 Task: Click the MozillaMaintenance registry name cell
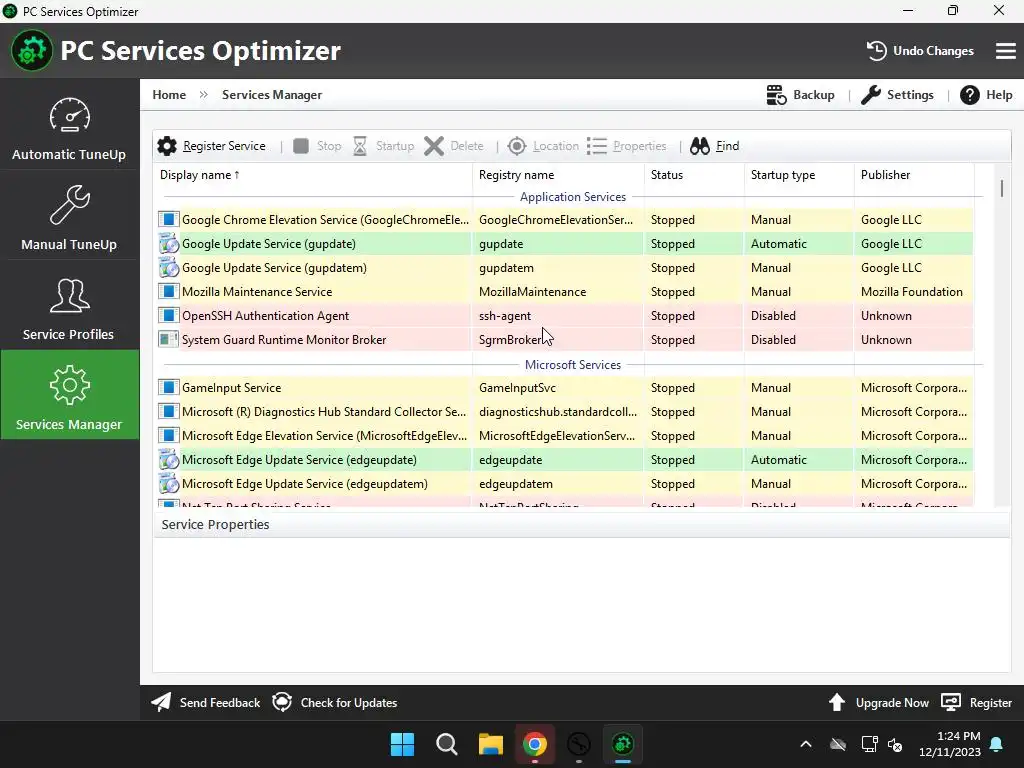tap(558, 291)
